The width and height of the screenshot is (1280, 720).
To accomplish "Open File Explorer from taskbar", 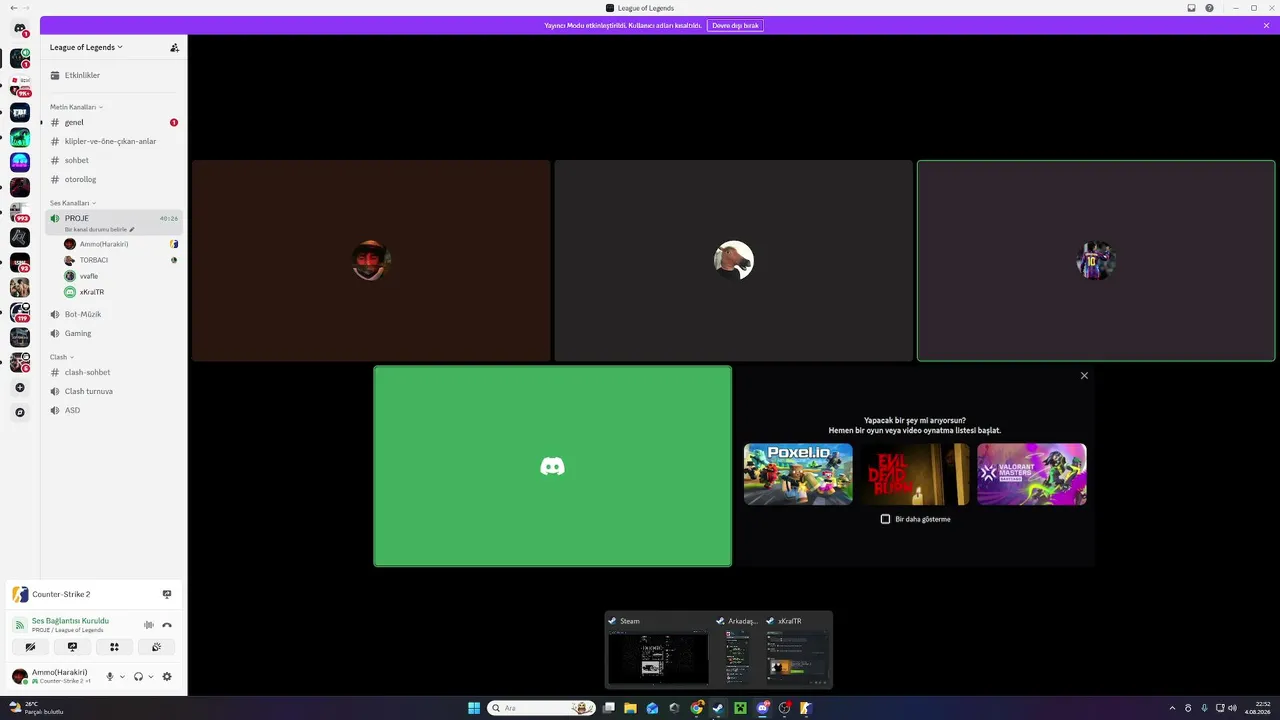I will click(x=630, y=708).
